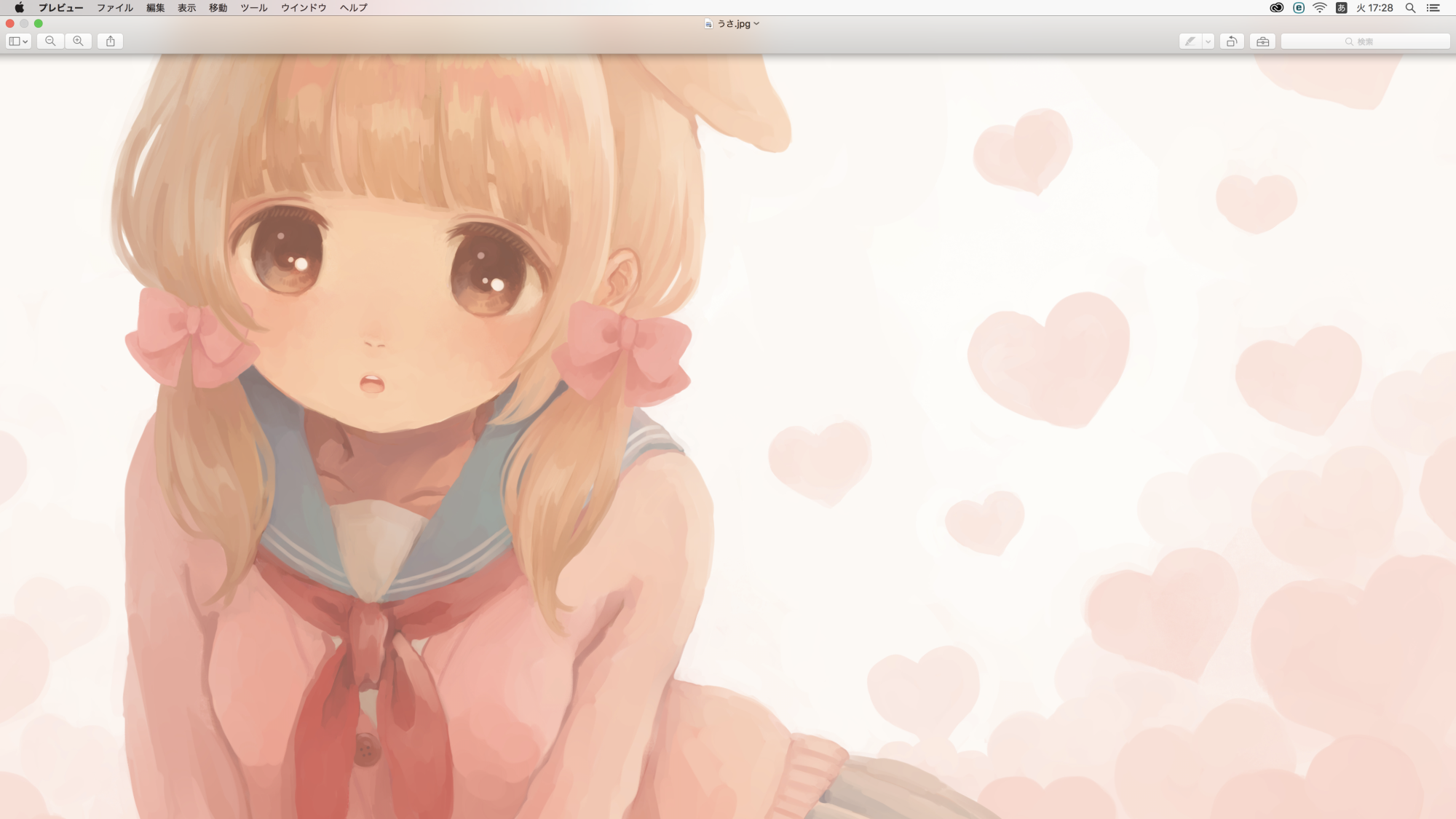Open the ファイル menu

[115, 8]
